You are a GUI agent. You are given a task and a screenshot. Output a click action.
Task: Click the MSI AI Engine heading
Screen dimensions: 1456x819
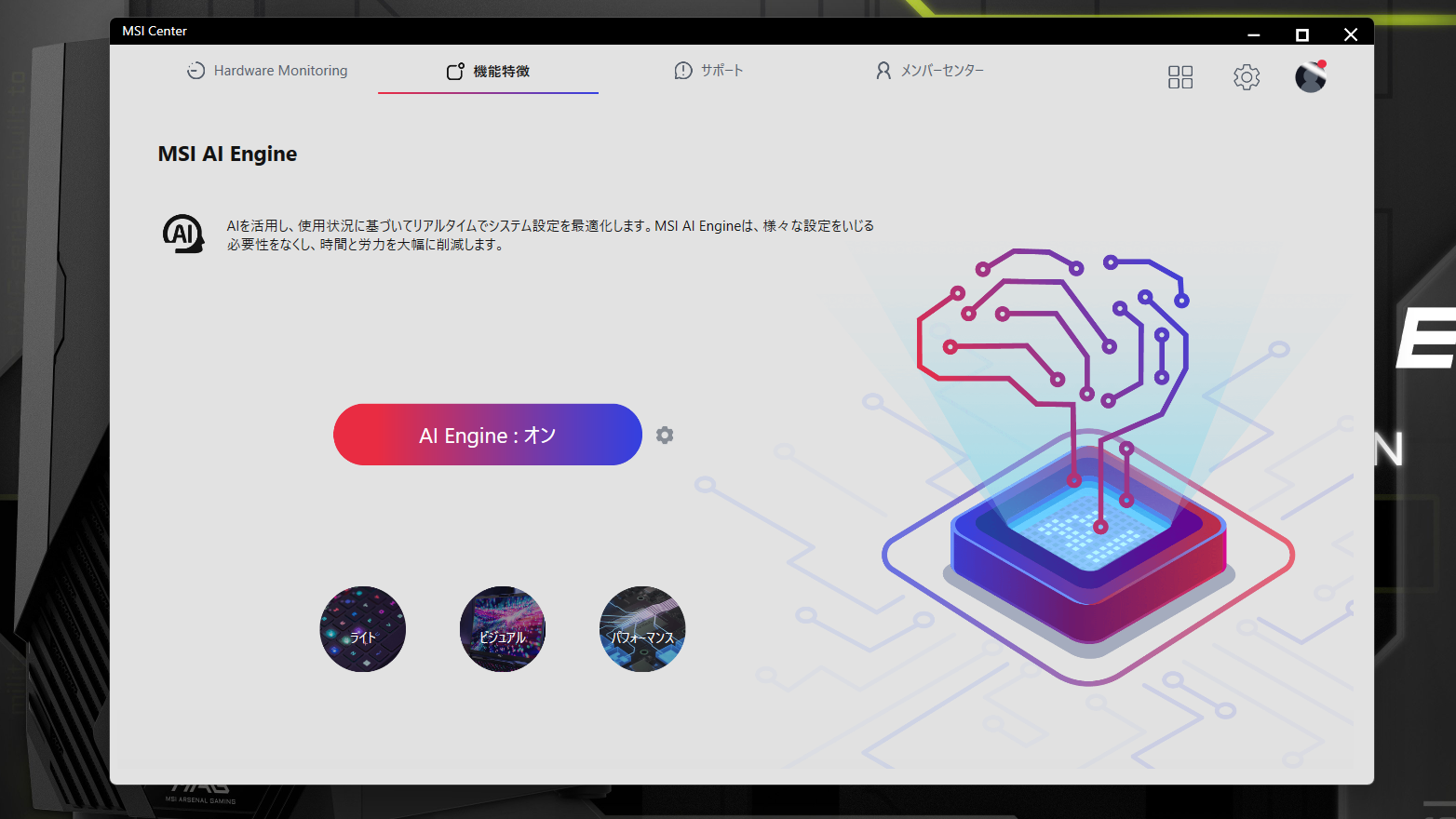[x=227, y=154]
